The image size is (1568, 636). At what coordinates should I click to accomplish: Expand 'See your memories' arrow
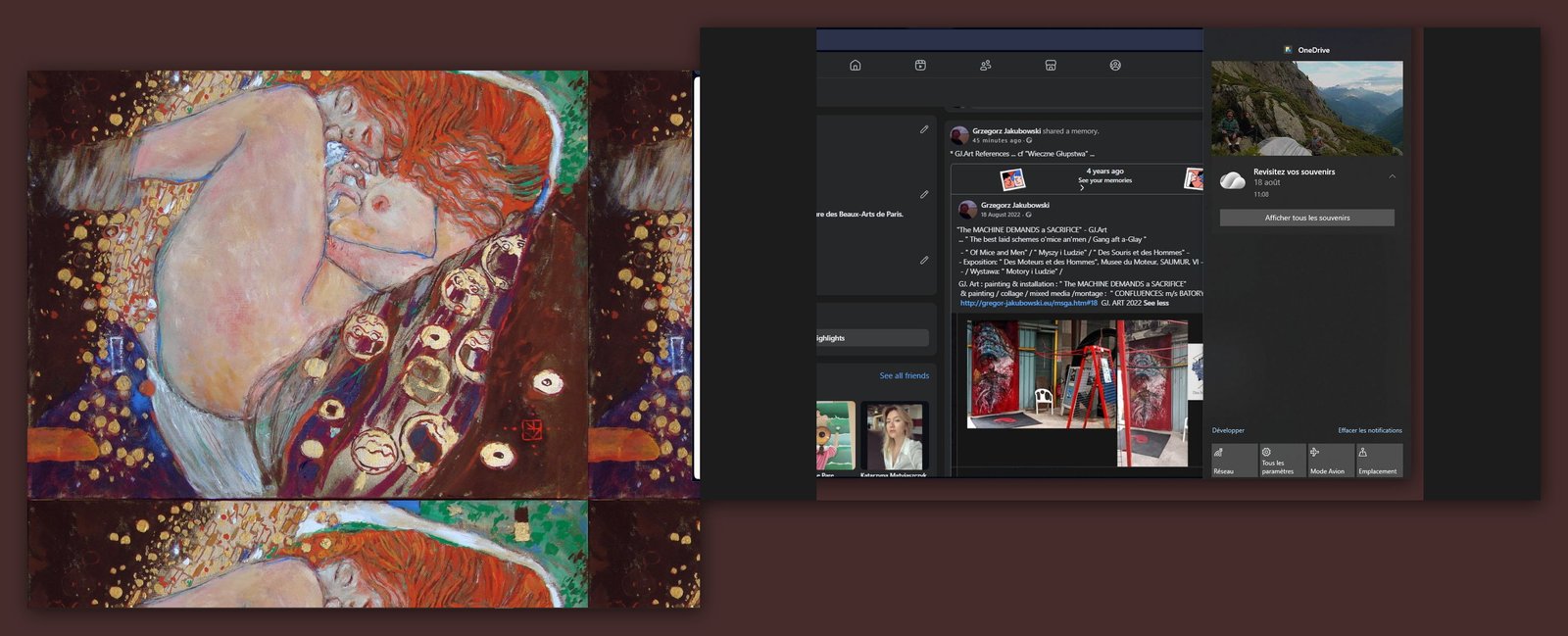[x=1082, y=187]
